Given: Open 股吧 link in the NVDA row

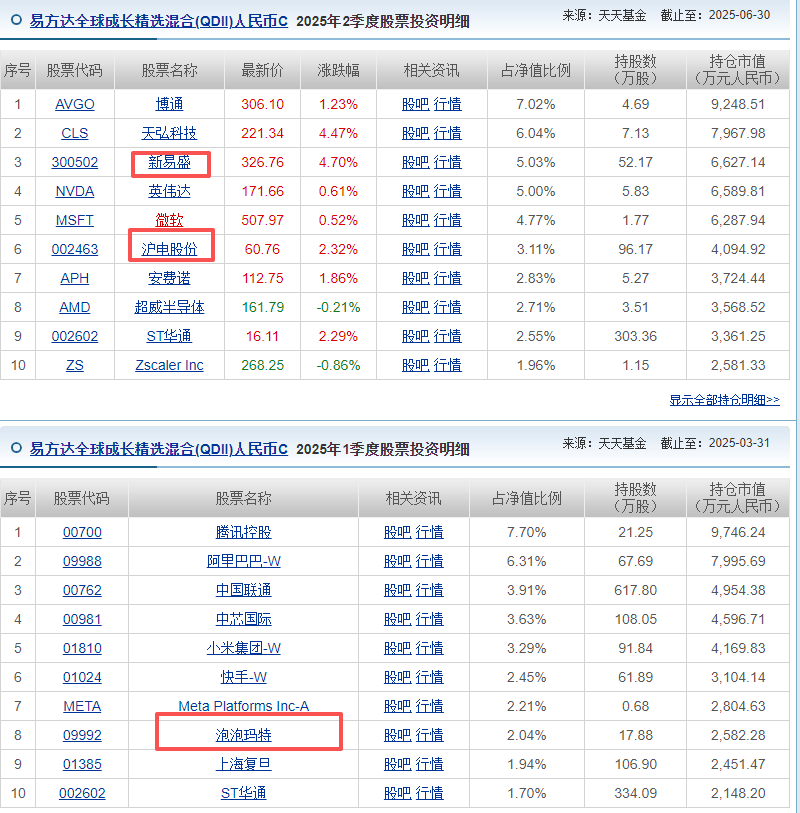Looking at the screenshot, I should coord(416,191).
